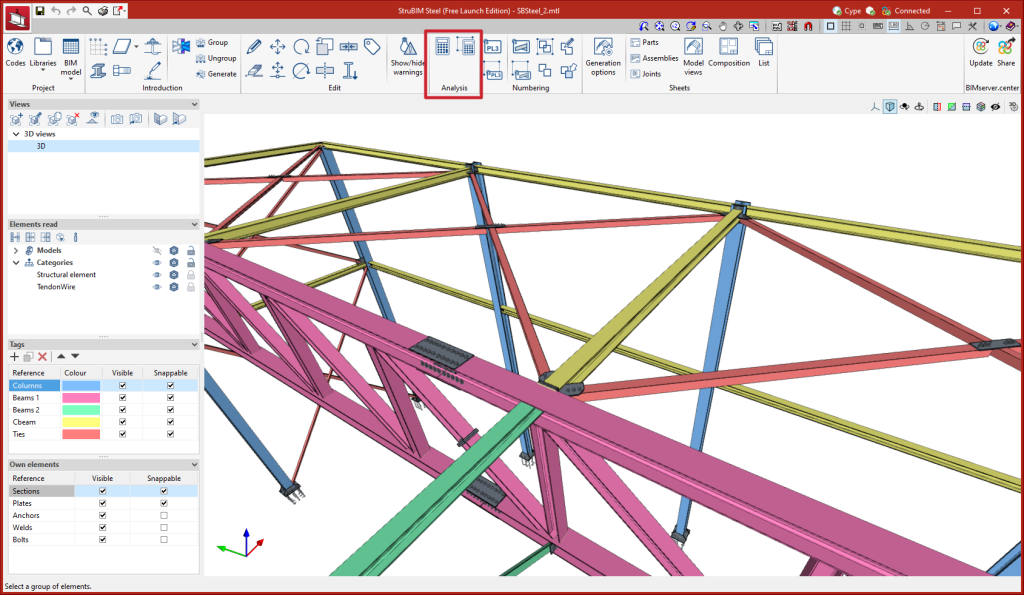
Task: Click the Assemblies sheets button
Action: (654, 58)
